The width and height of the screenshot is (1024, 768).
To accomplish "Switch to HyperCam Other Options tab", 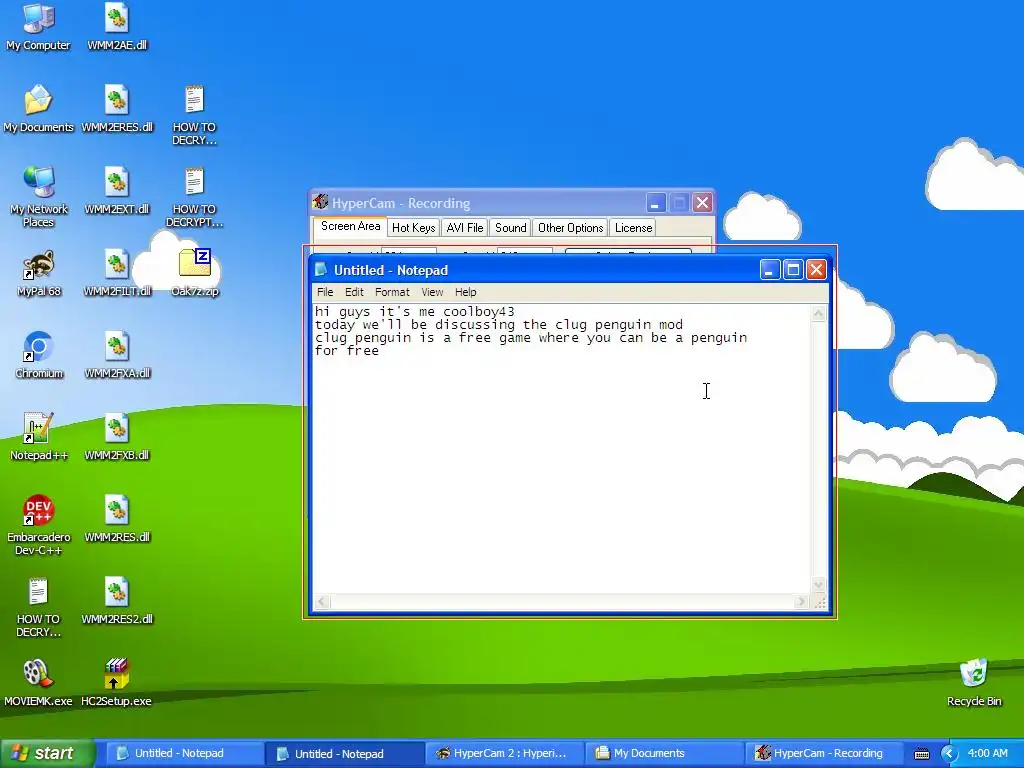I will point(570,227).
